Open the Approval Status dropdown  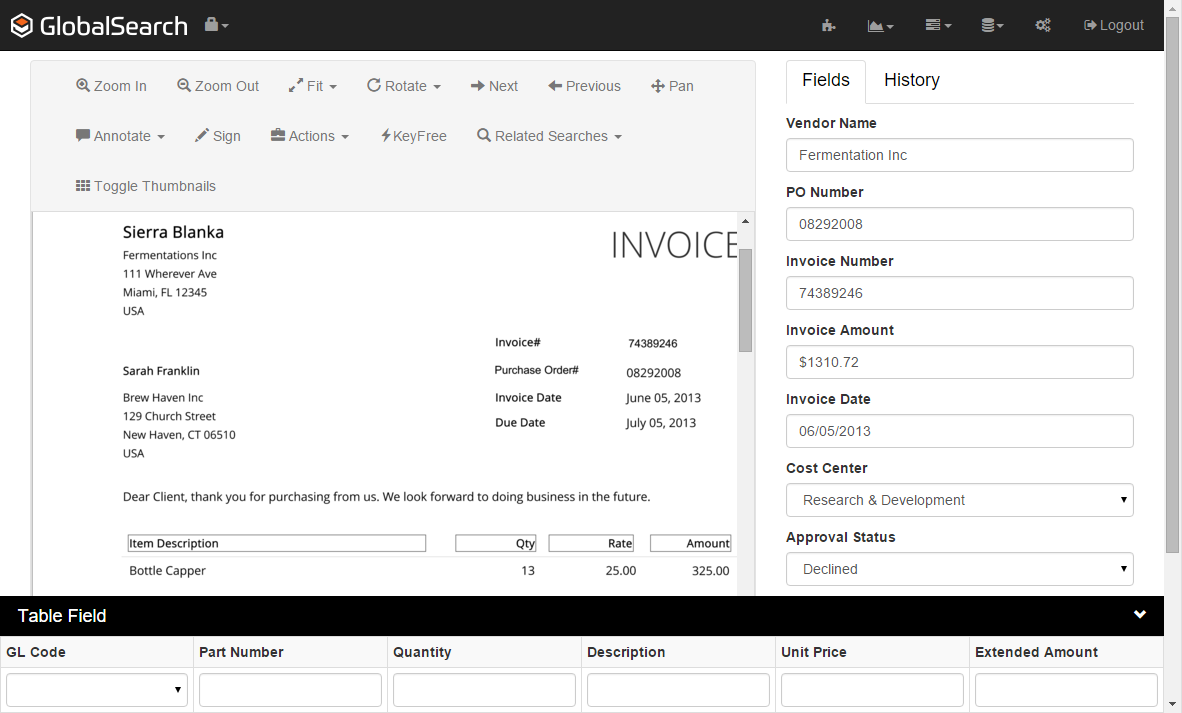point(959,569)
